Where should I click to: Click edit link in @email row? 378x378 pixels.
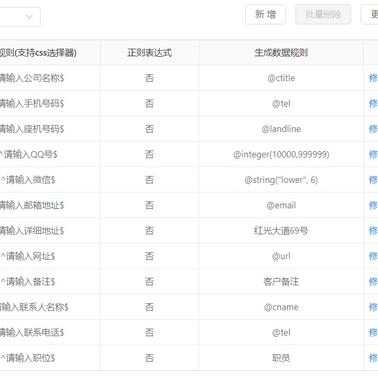373,205
